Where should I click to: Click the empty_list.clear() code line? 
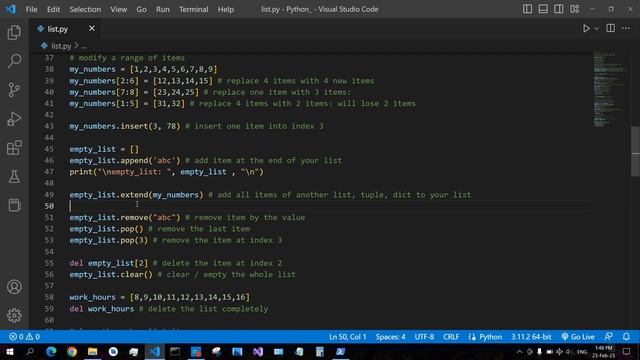(x=182, y=274)
